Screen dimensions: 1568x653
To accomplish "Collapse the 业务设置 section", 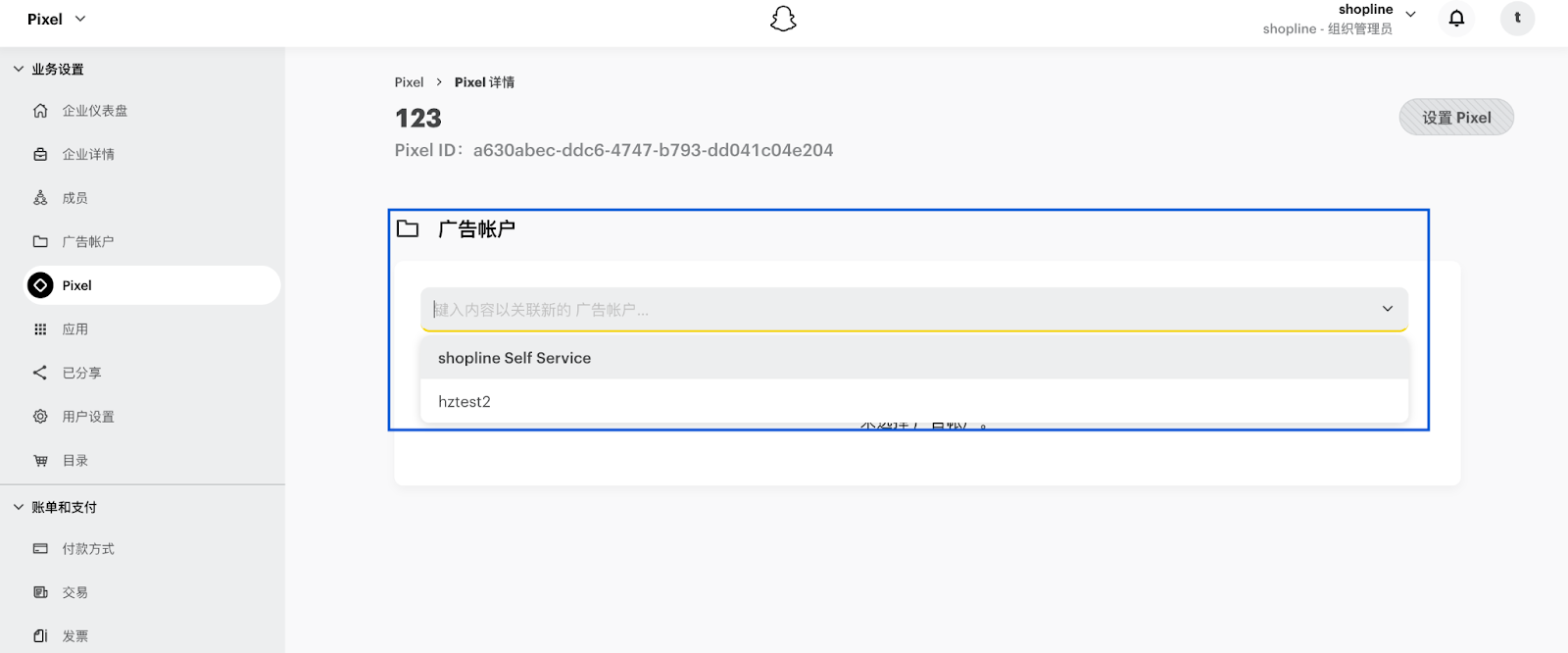I will pos(19,69).
